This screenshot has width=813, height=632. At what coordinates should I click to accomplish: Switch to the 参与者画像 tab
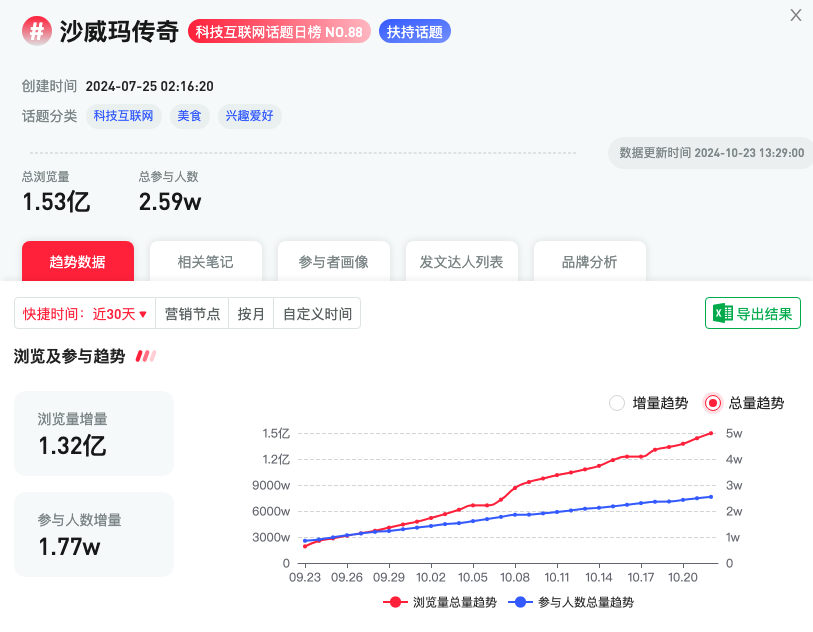pyautogui.click(x=333, y=261)
